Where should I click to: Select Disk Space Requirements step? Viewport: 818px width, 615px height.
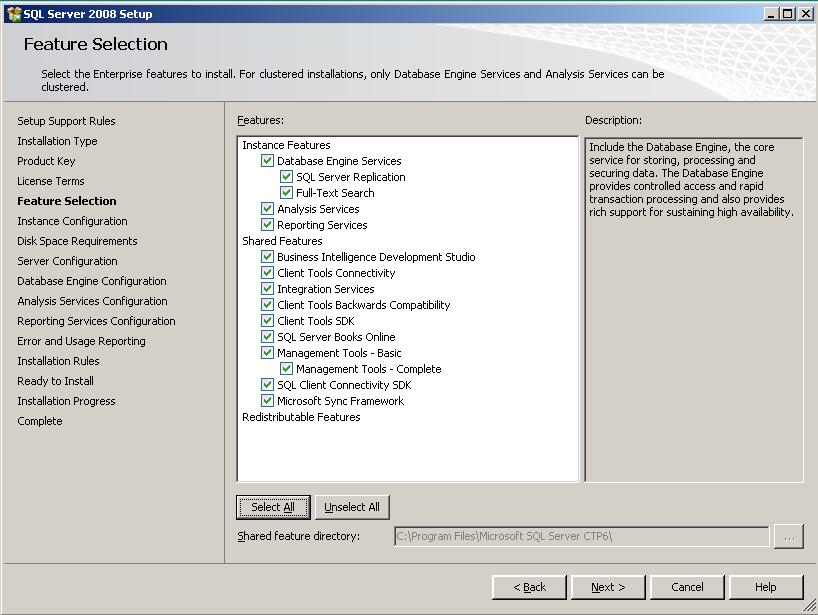77,241
